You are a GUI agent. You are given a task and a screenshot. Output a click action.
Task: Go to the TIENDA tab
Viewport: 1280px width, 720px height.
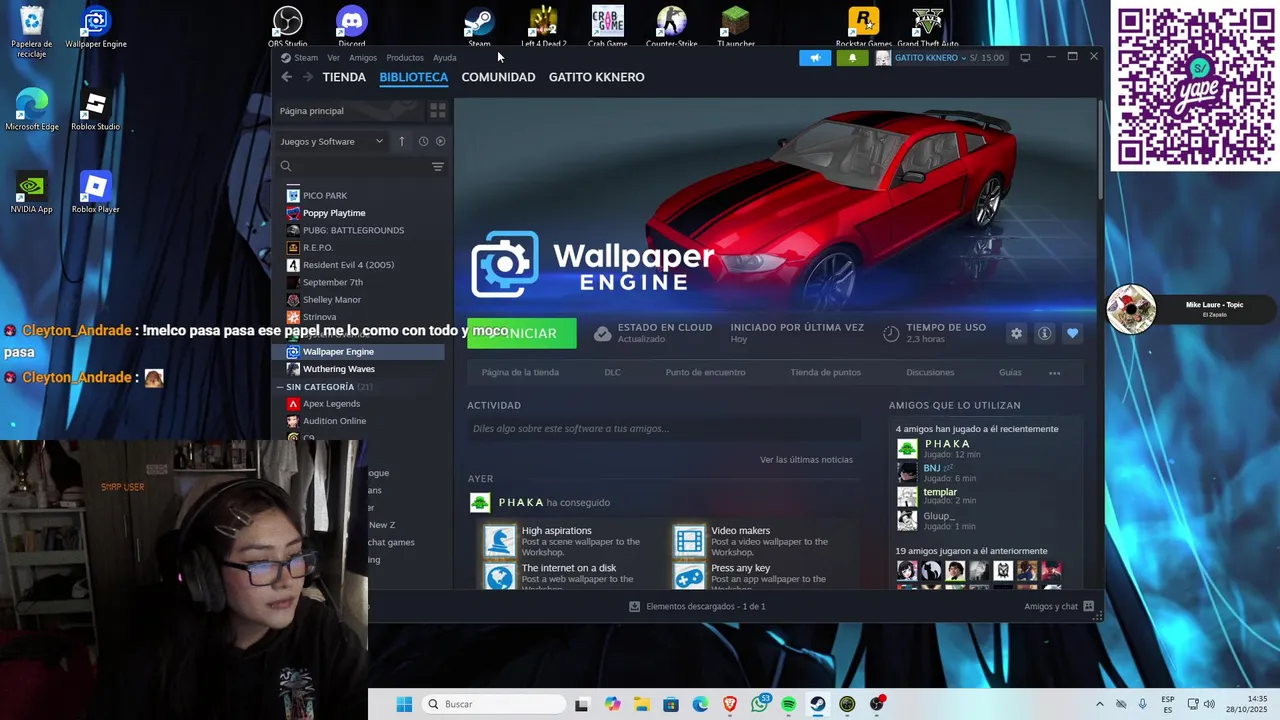(x=344, y=77)
